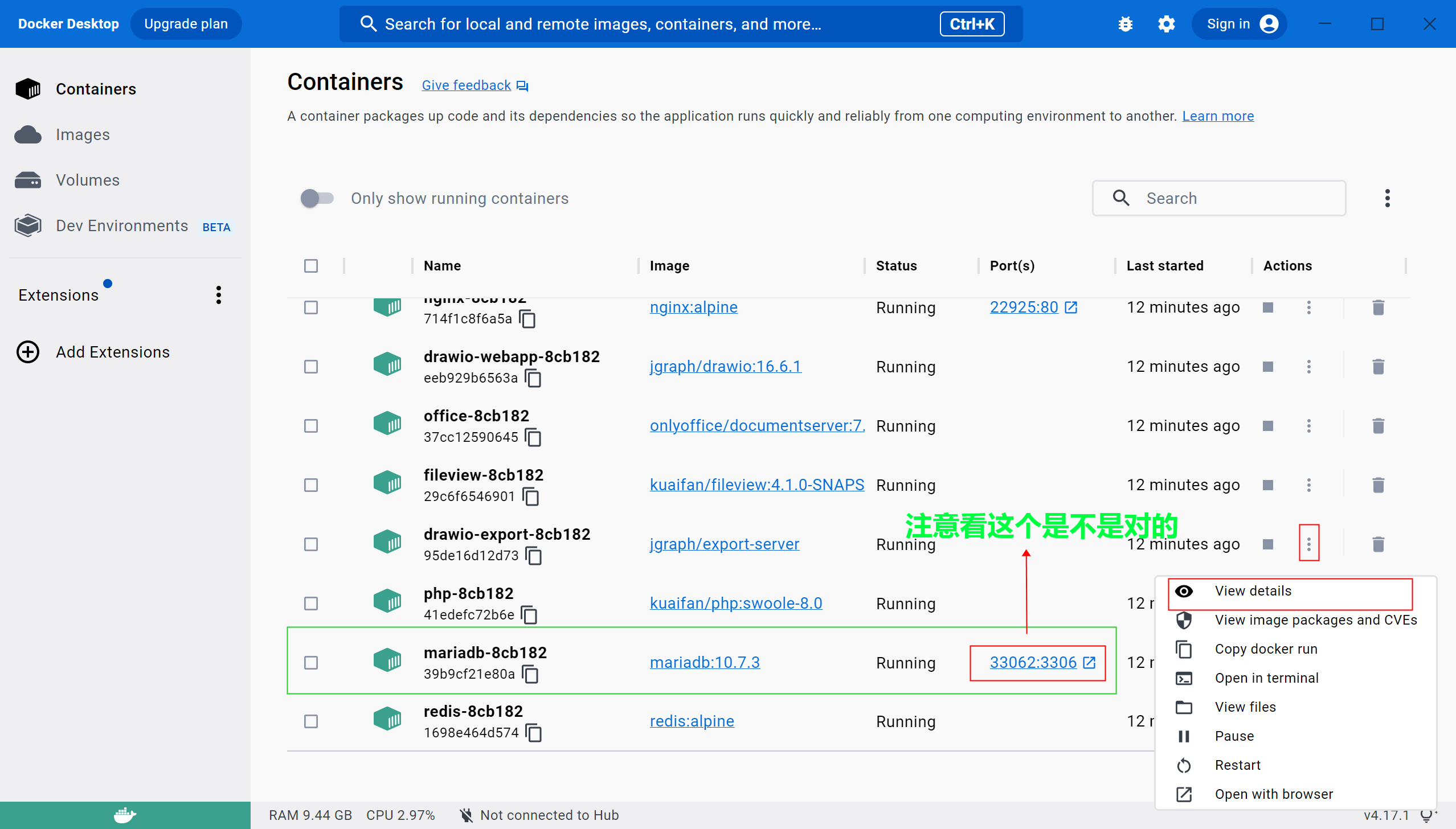
Task: Delete the drawio-webapp-8cb182 container
Action: 1379,367
